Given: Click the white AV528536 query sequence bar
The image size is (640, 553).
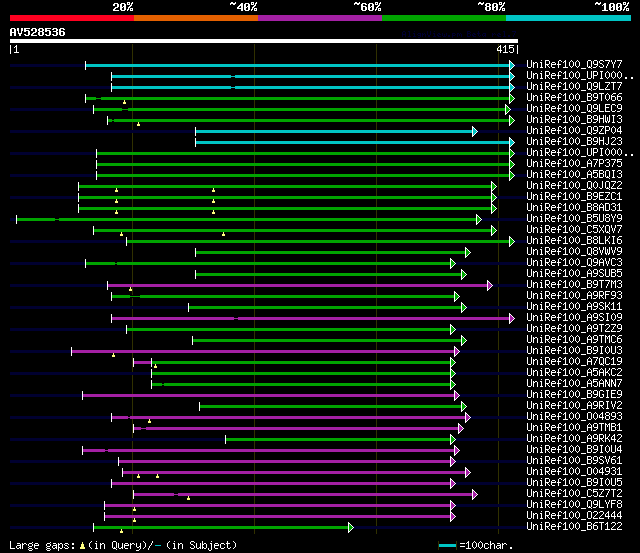Looking at the screenshot, I should (264, 41).
